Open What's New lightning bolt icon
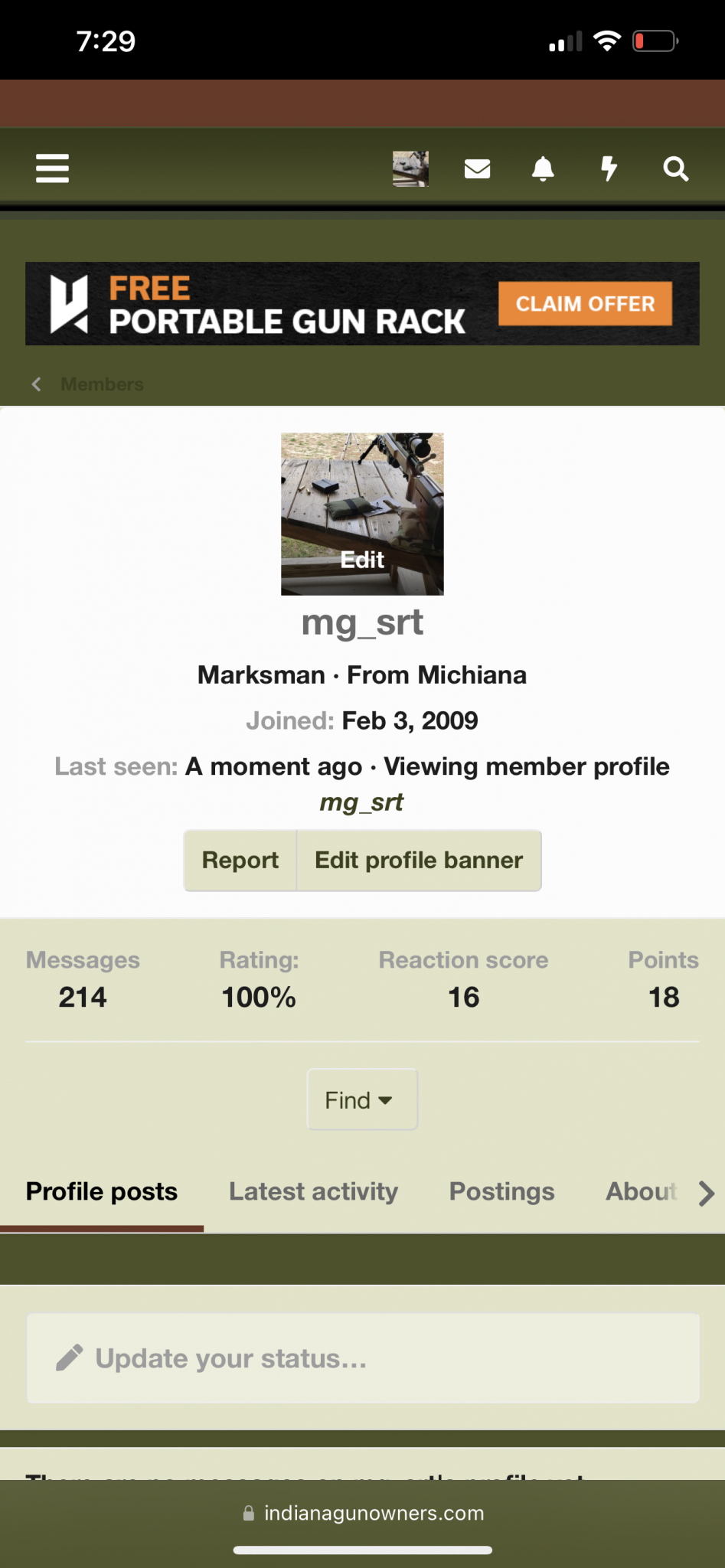 tap(609, 168)
